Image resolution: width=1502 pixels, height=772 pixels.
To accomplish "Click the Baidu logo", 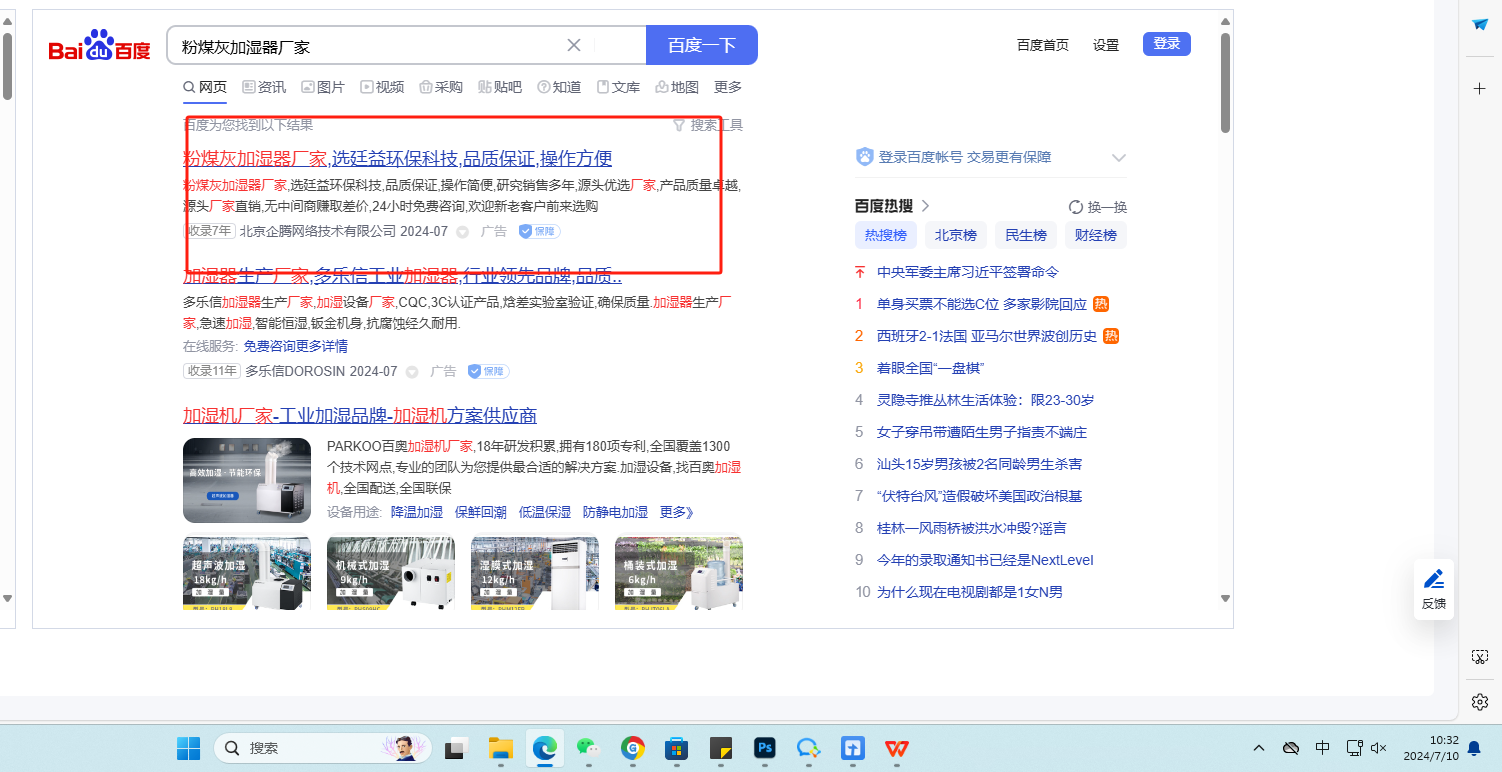I will click(x=99, y=47).
